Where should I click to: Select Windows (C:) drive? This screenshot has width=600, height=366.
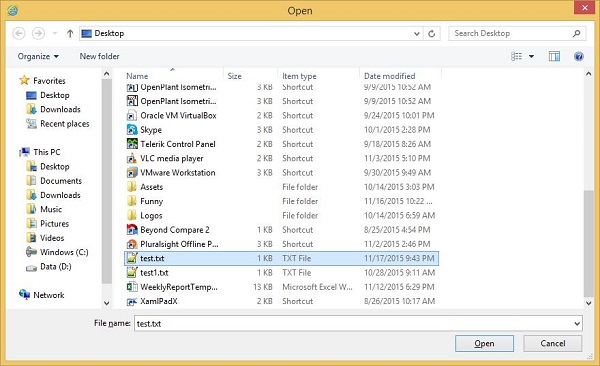pyautogui.click(x=57, y=252)
